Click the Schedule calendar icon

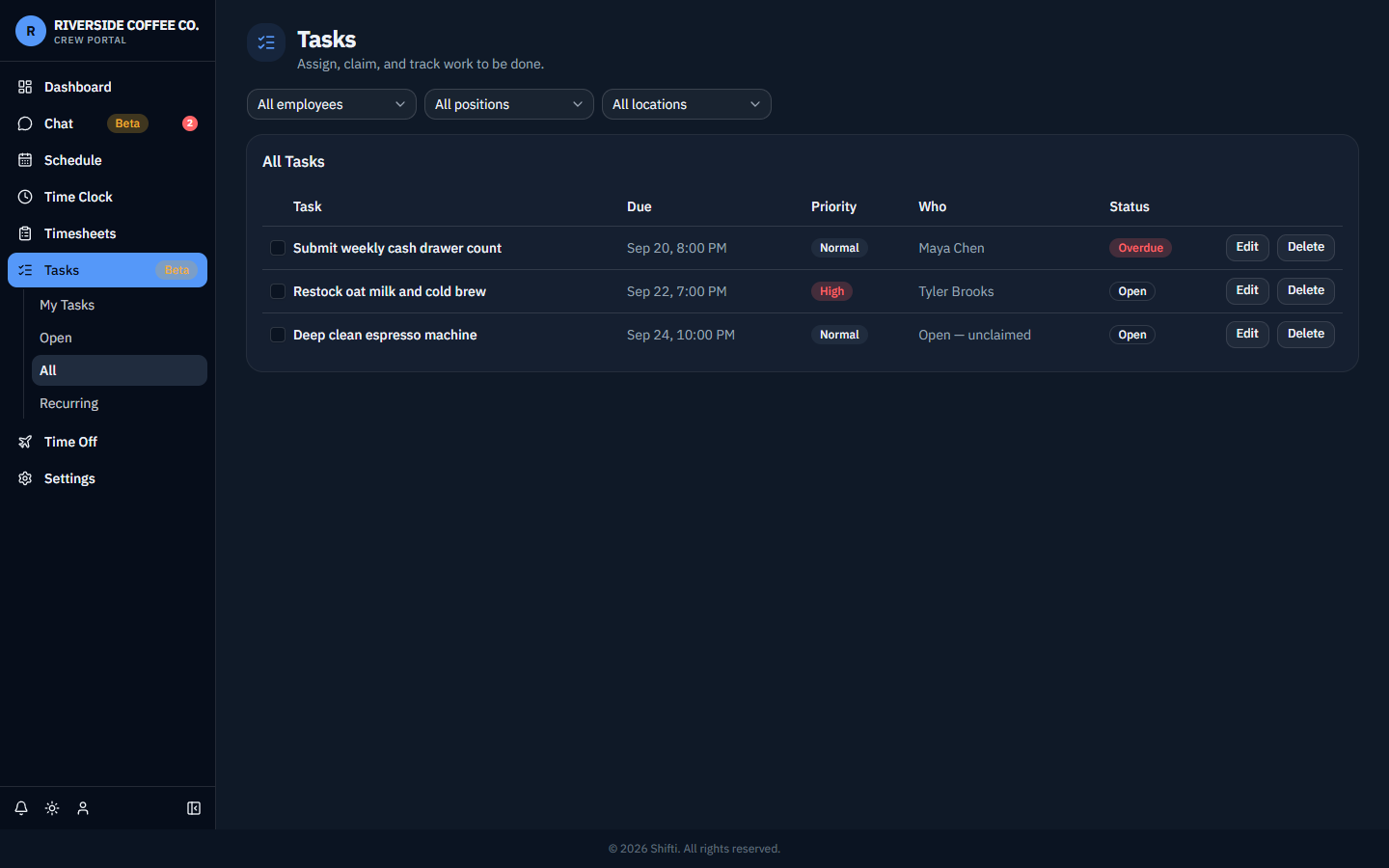pos(25,160)
